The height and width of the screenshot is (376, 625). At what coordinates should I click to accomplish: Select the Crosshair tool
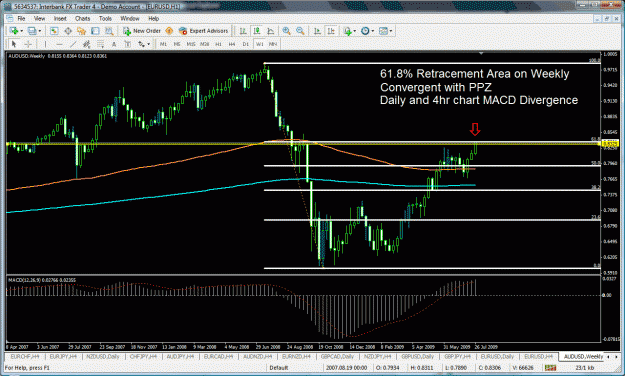(x=28, y=44)
